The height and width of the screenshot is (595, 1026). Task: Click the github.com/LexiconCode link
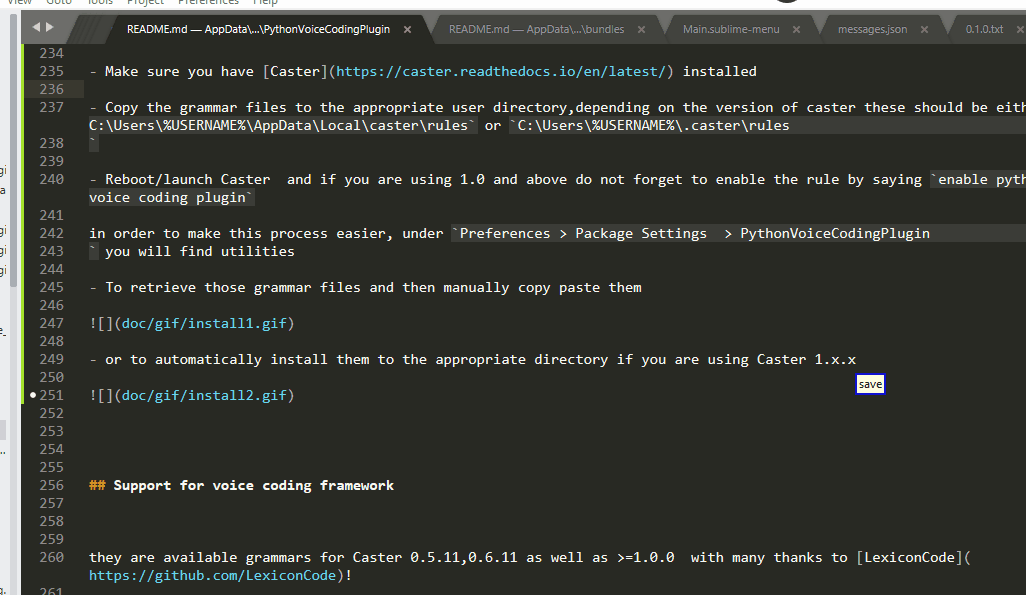[x=213, y=575]
